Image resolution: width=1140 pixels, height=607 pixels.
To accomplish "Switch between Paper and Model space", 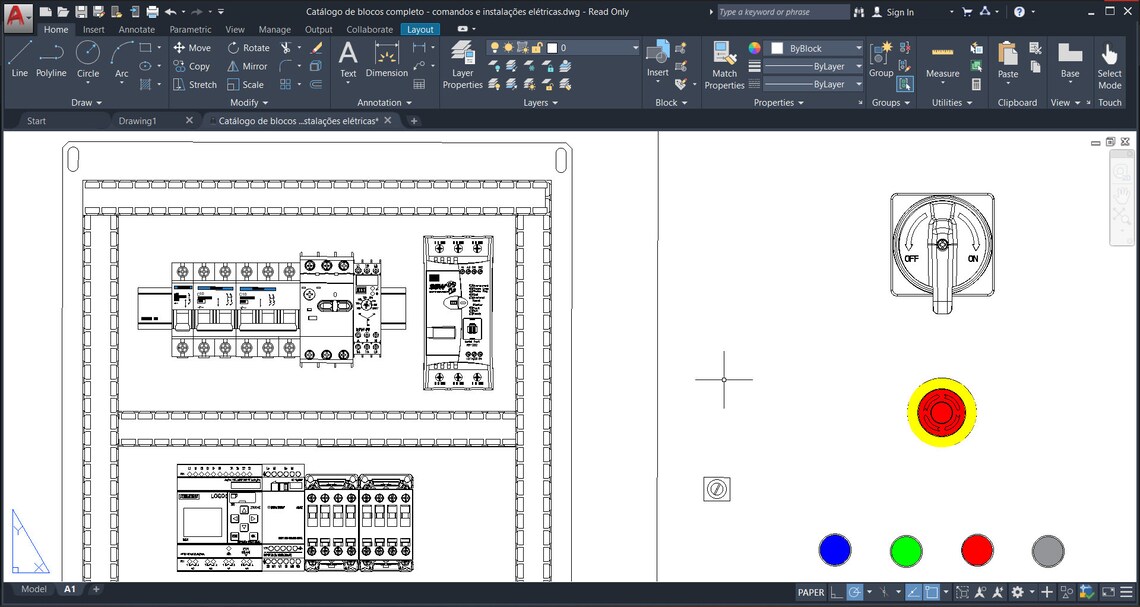I will [811, 592].
